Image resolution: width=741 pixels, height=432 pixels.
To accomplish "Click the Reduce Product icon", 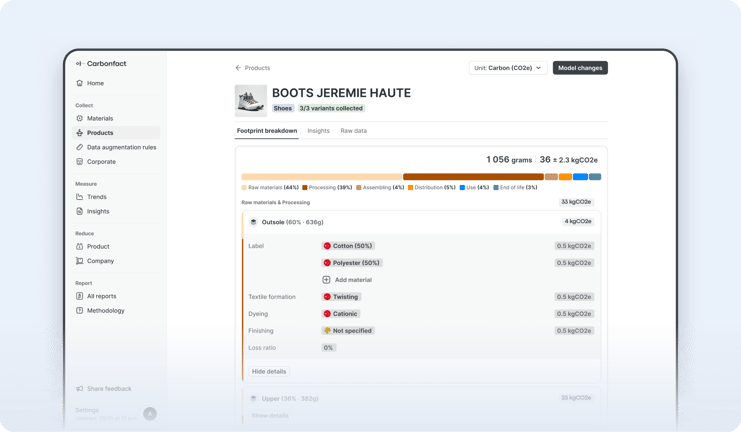I will tap(79, 246).
